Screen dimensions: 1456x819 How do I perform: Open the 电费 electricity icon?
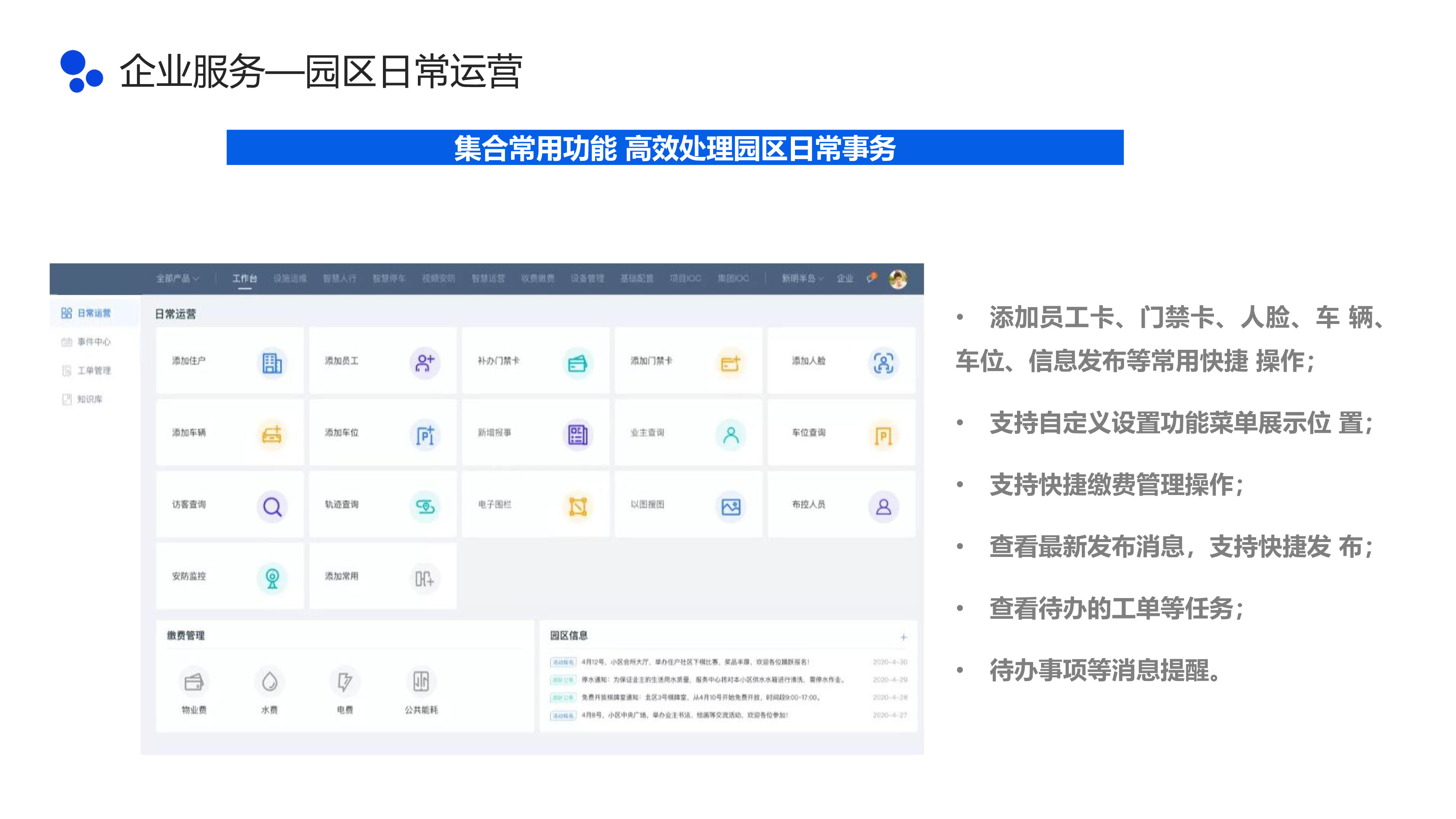tap(345, 682)
